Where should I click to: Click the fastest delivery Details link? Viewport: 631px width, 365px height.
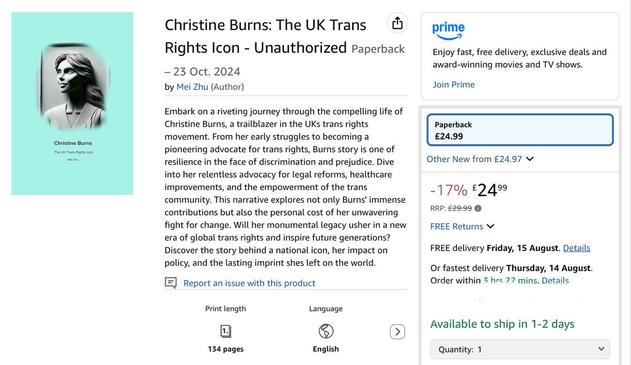coord(555,280)
